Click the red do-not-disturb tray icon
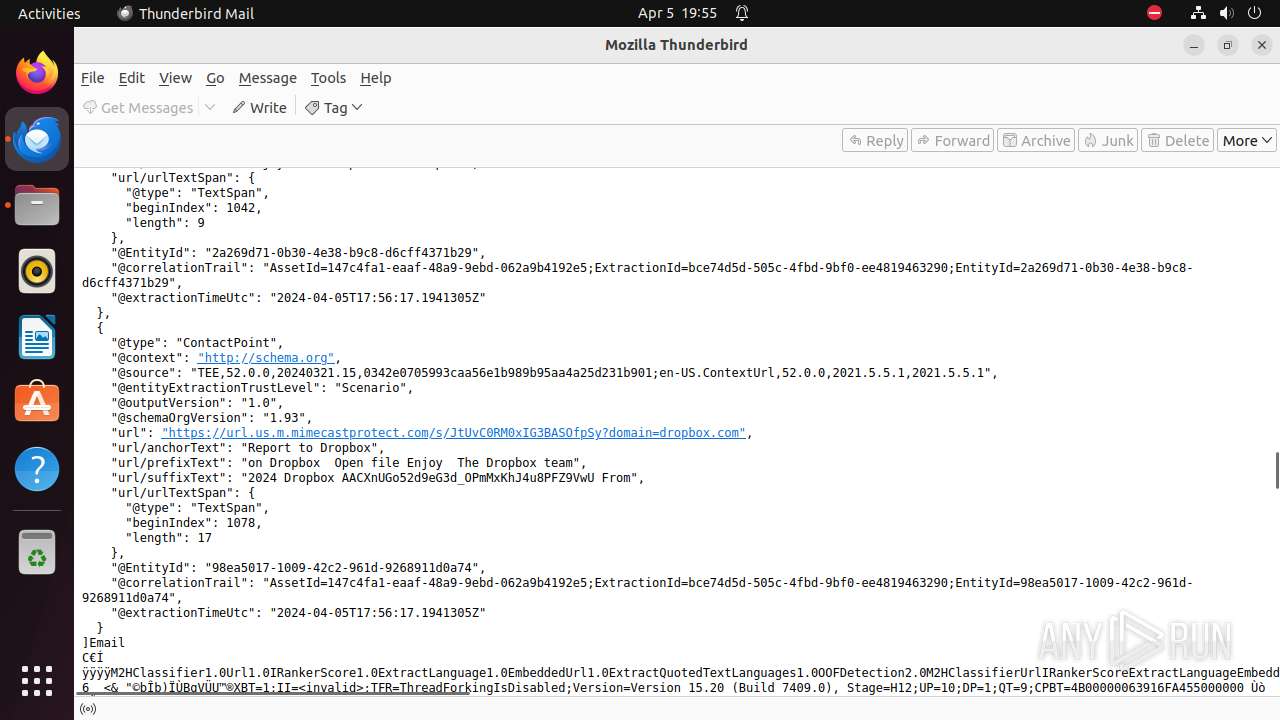Image resolution: width=1280 pixels, height=720 pixels. [1154, 13]
